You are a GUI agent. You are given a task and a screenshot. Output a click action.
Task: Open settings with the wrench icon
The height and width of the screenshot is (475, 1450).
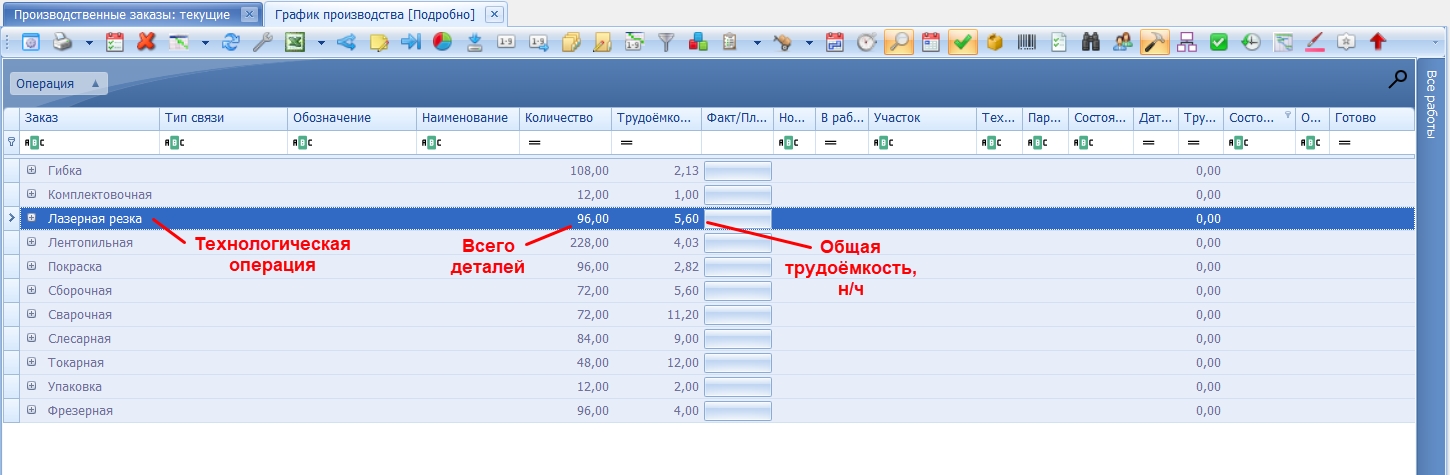pyautogui.click(x=262, y=42)
